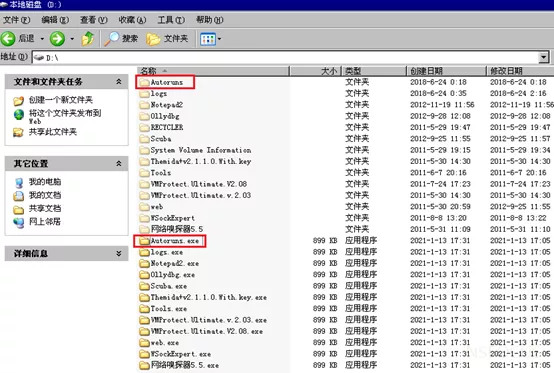Open the Tools (工具) menu
Screen dimensions: 554x373
(171, 20)
